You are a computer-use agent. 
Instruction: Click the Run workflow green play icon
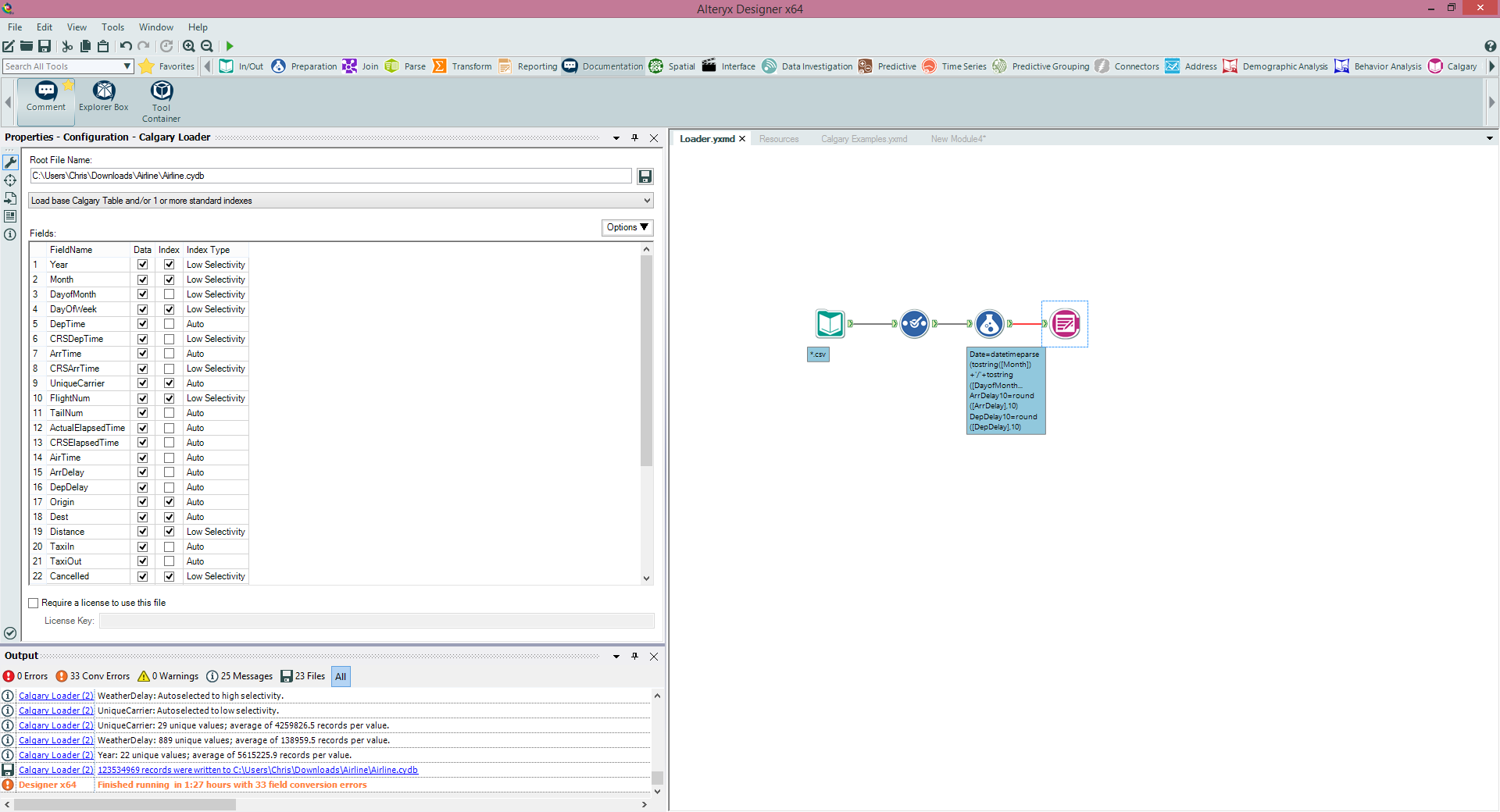coord(230,46)
